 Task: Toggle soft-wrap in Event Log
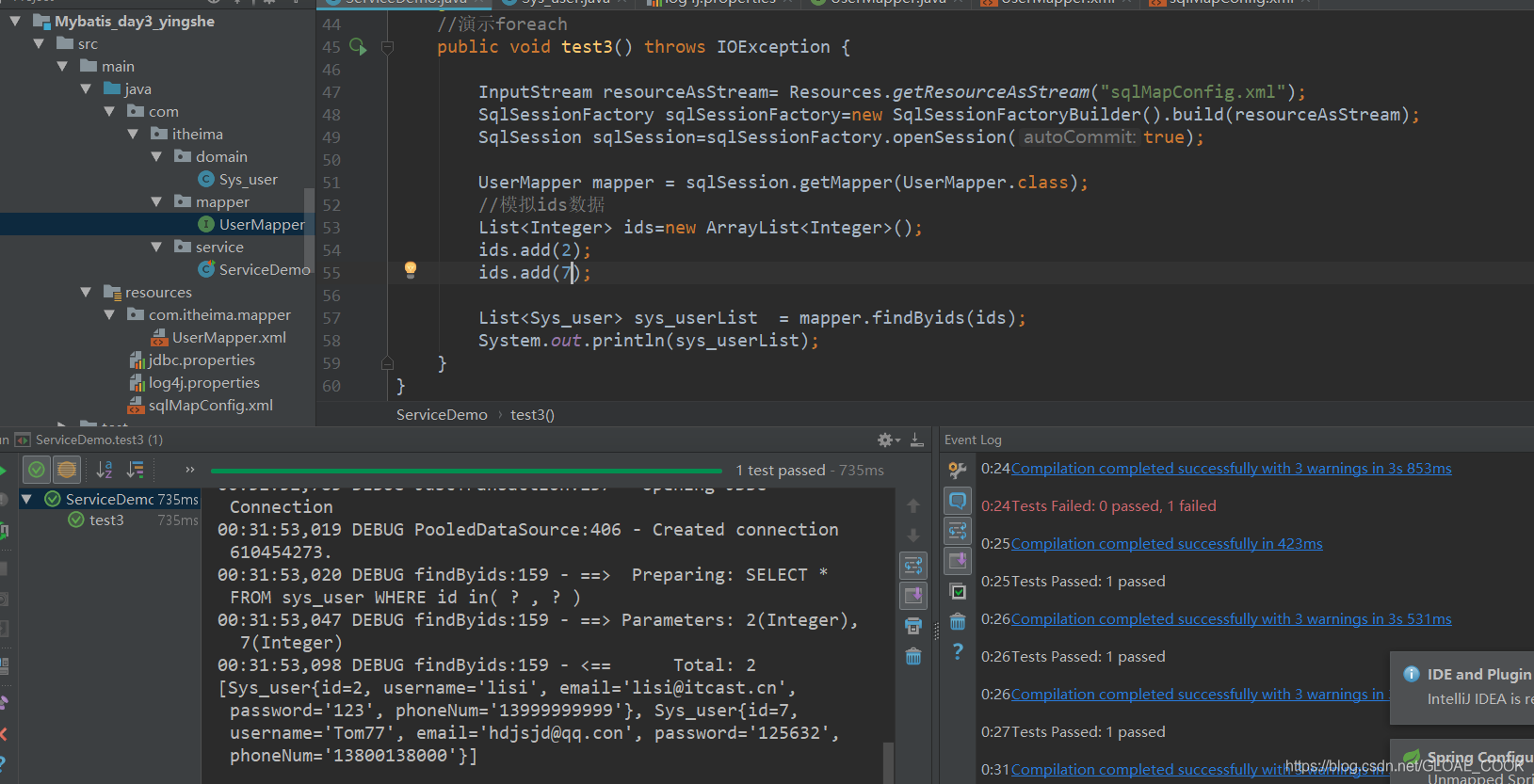click(958, 531)
